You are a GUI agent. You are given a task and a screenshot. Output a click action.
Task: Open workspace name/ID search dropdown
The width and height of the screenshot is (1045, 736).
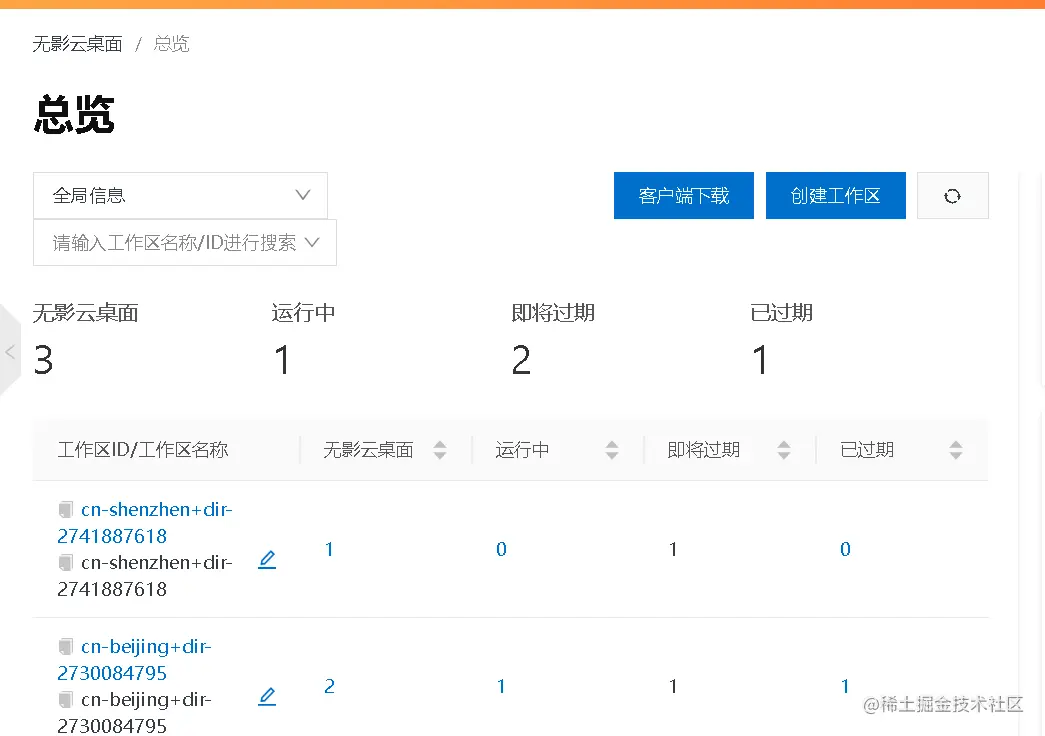tap(185, 243)
